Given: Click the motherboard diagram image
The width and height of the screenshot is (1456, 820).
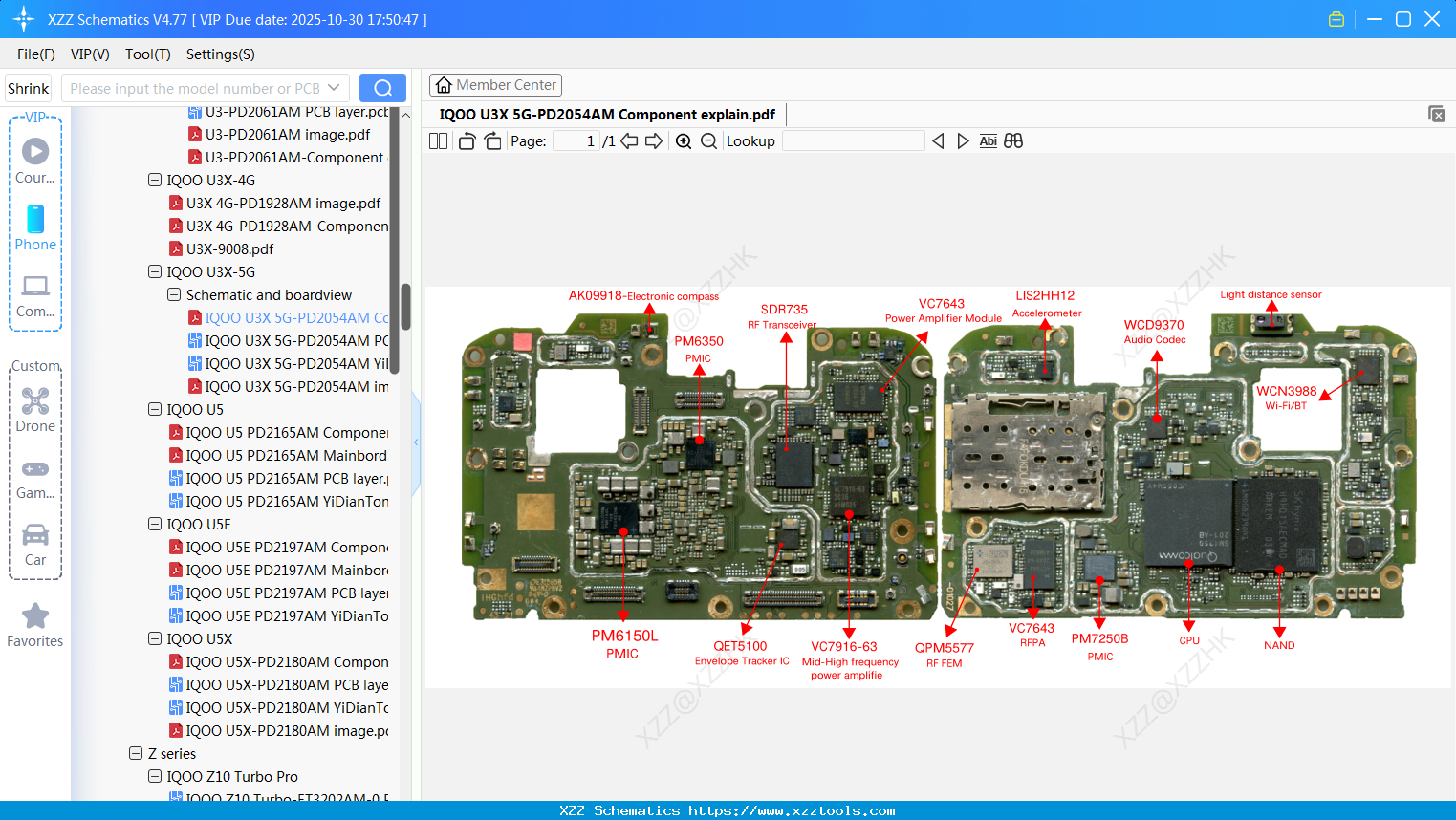Looking at the screenshot, I should point(938,487).
